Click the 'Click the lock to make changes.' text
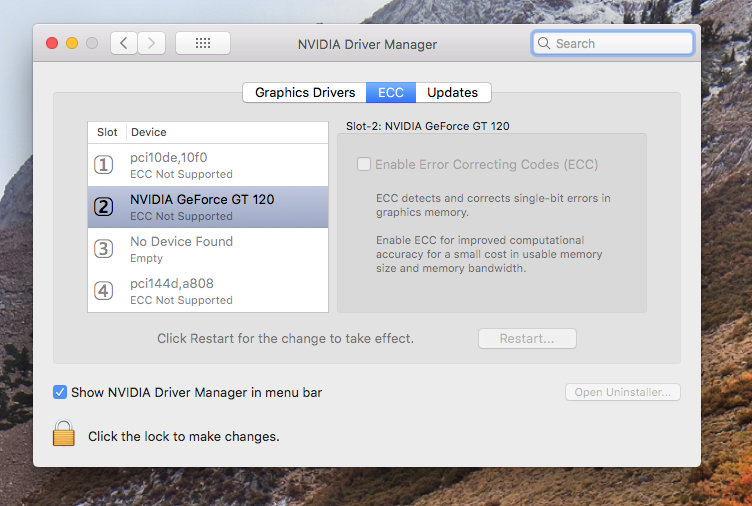This screenshot has width=752, height=506. pyautogui.click(x=184, y=436)
